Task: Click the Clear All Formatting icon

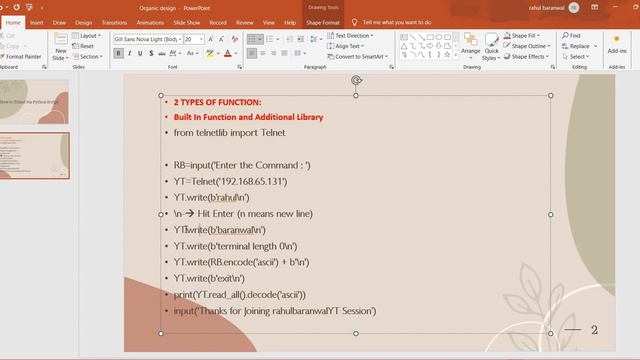Action: 235,39
